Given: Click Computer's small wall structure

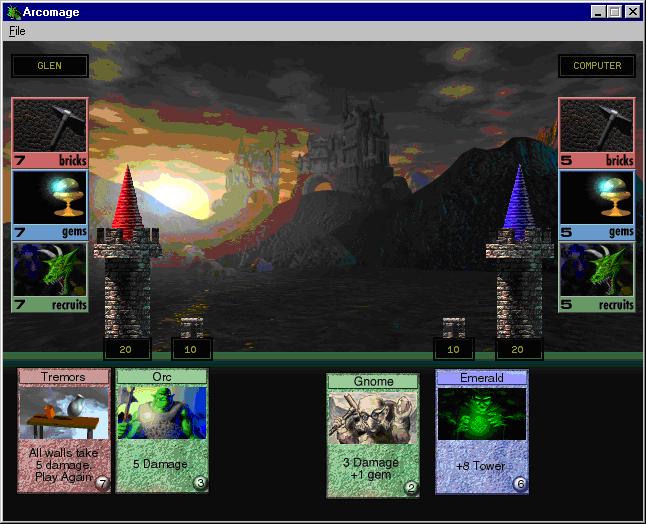Looking at the screenshot, I should tap(454, 328).
